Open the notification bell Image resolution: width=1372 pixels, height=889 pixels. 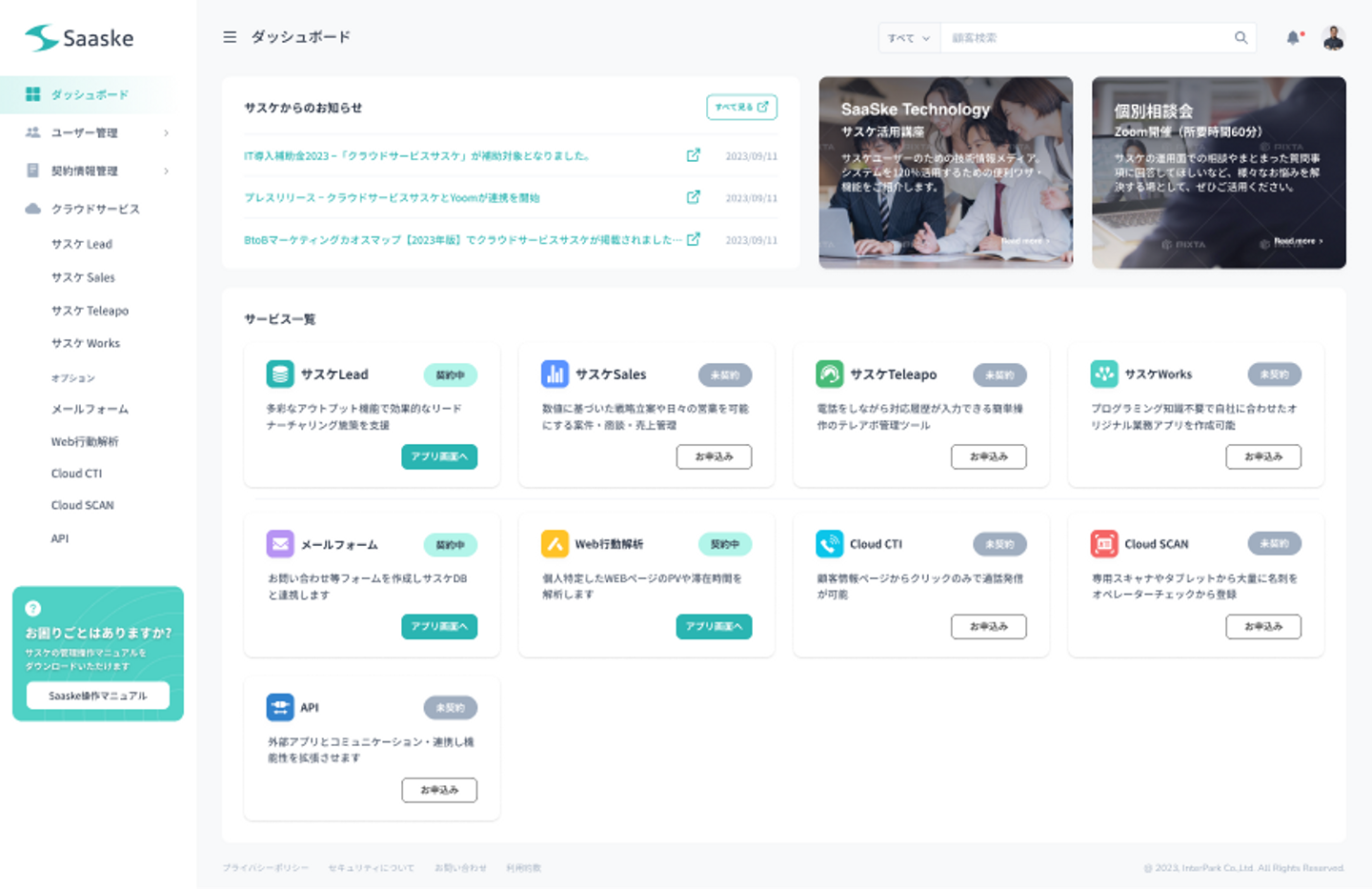pyautogui.click(x=1293, y=38)
